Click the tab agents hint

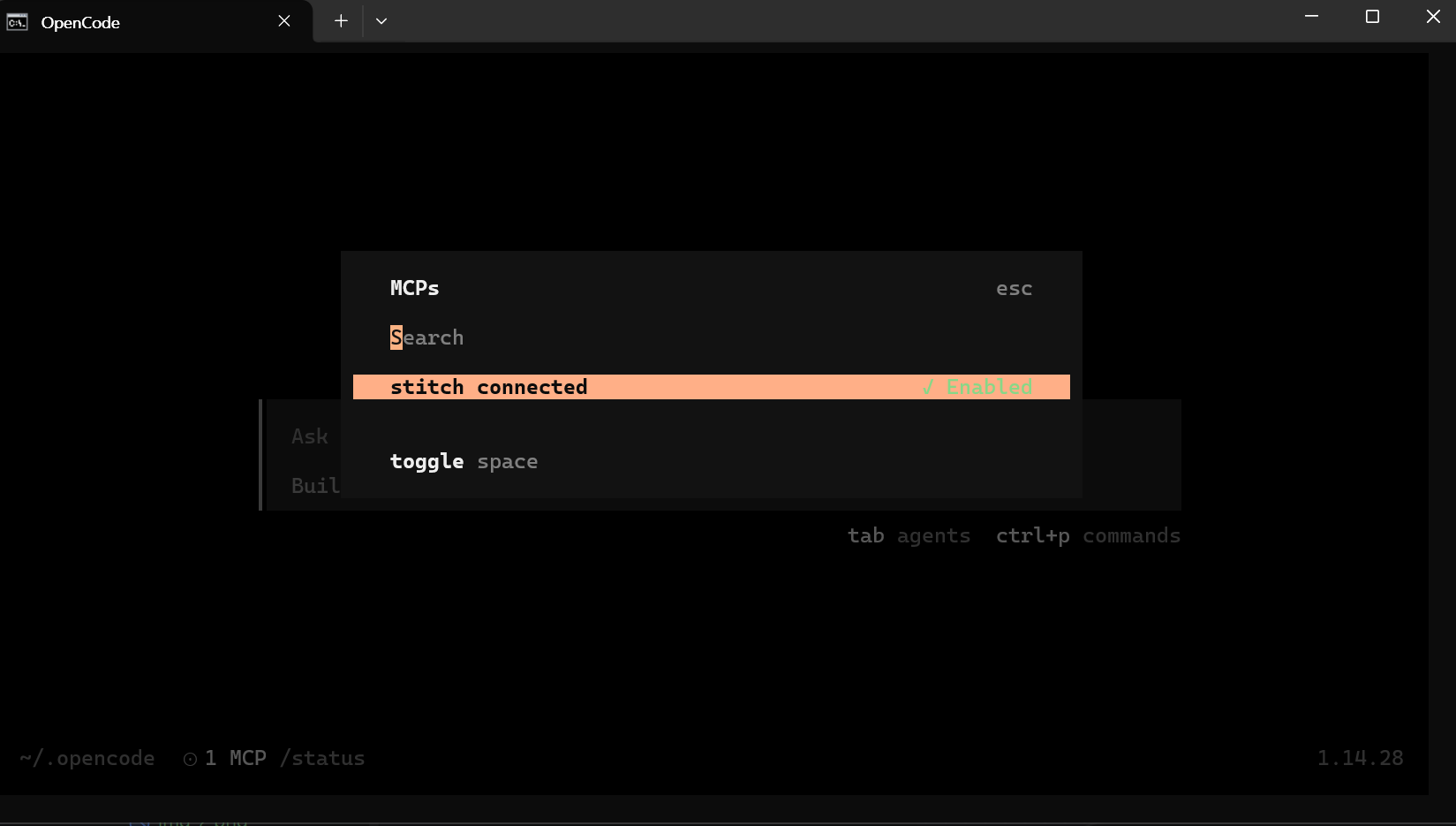(909, 535)
